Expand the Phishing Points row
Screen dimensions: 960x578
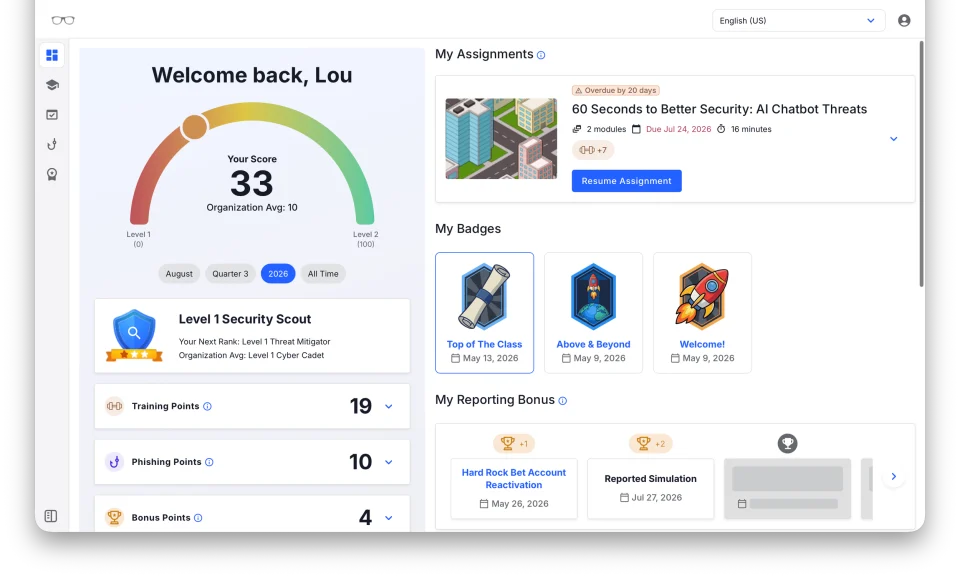[389, 462]
